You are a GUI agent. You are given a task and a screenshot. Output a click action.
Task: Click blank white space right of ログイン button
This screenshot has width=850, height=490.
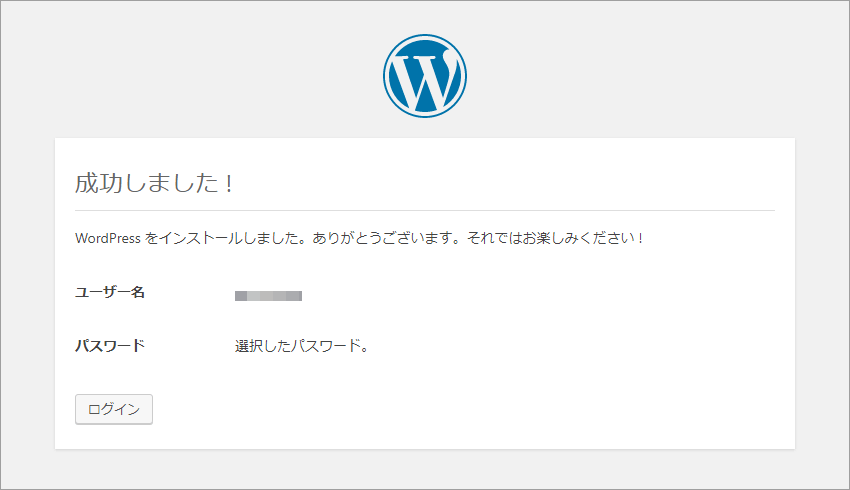434,409
